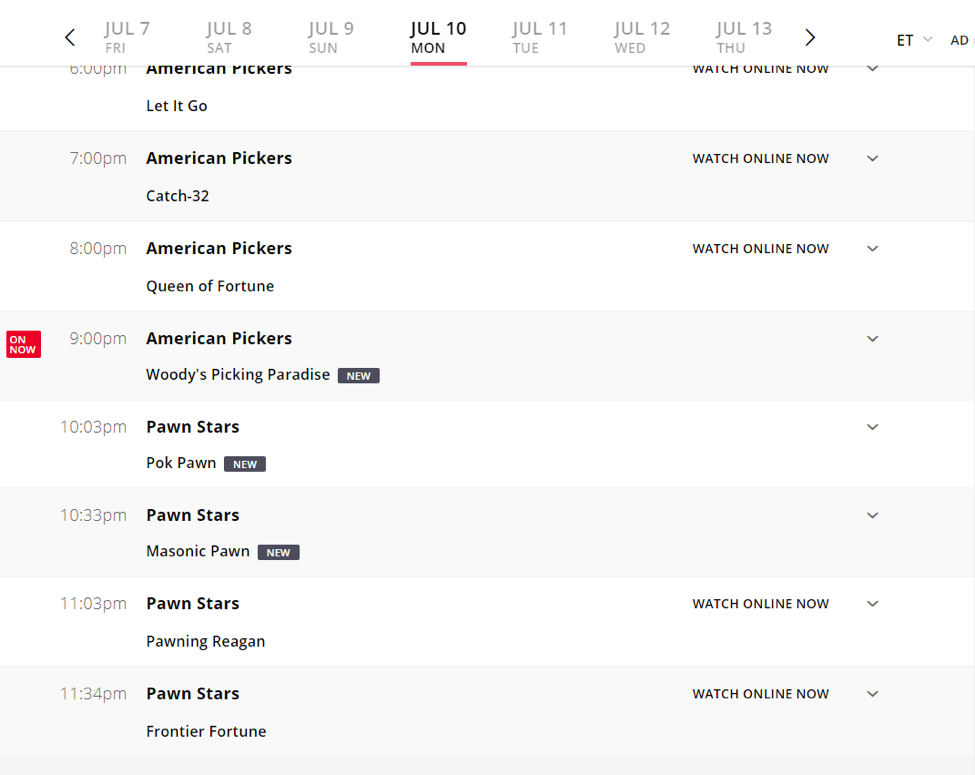Image resolution: width=975 pixels, height=775 pixels.
Task: Open American Pickers title at 8:00pm
Action: pos(219,249)
